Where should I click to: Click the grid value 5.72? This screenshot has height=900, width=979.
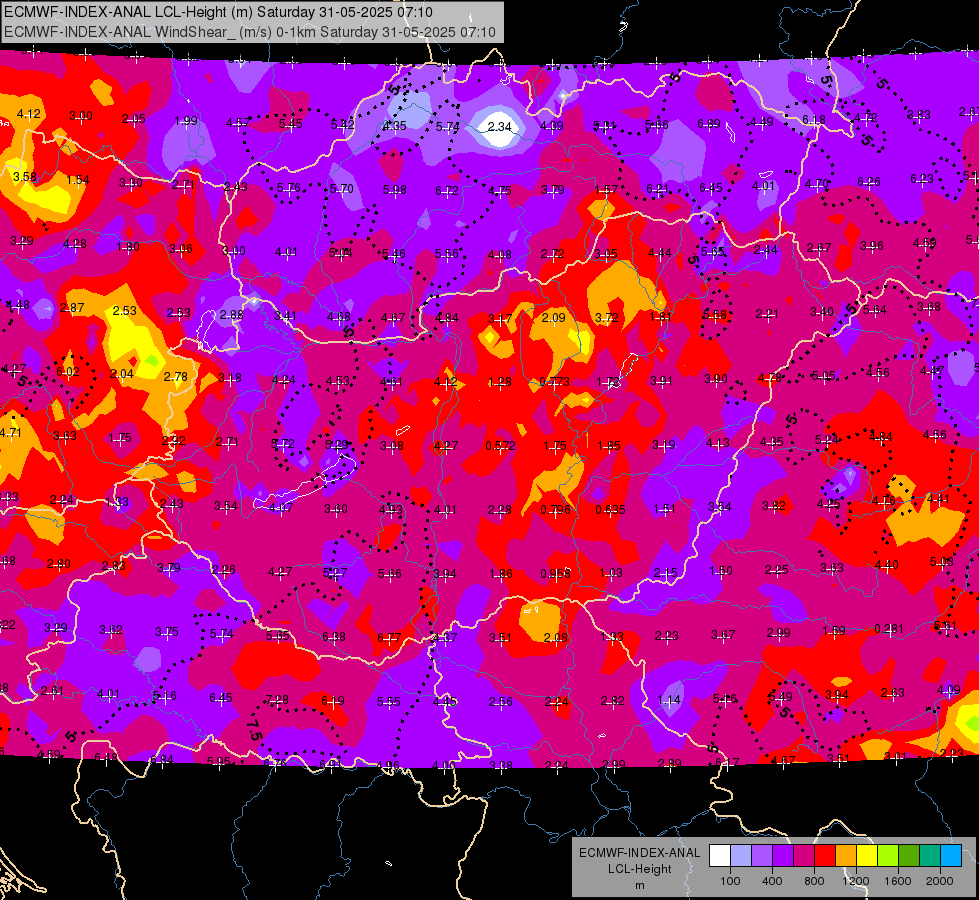(x=283, y=443)
